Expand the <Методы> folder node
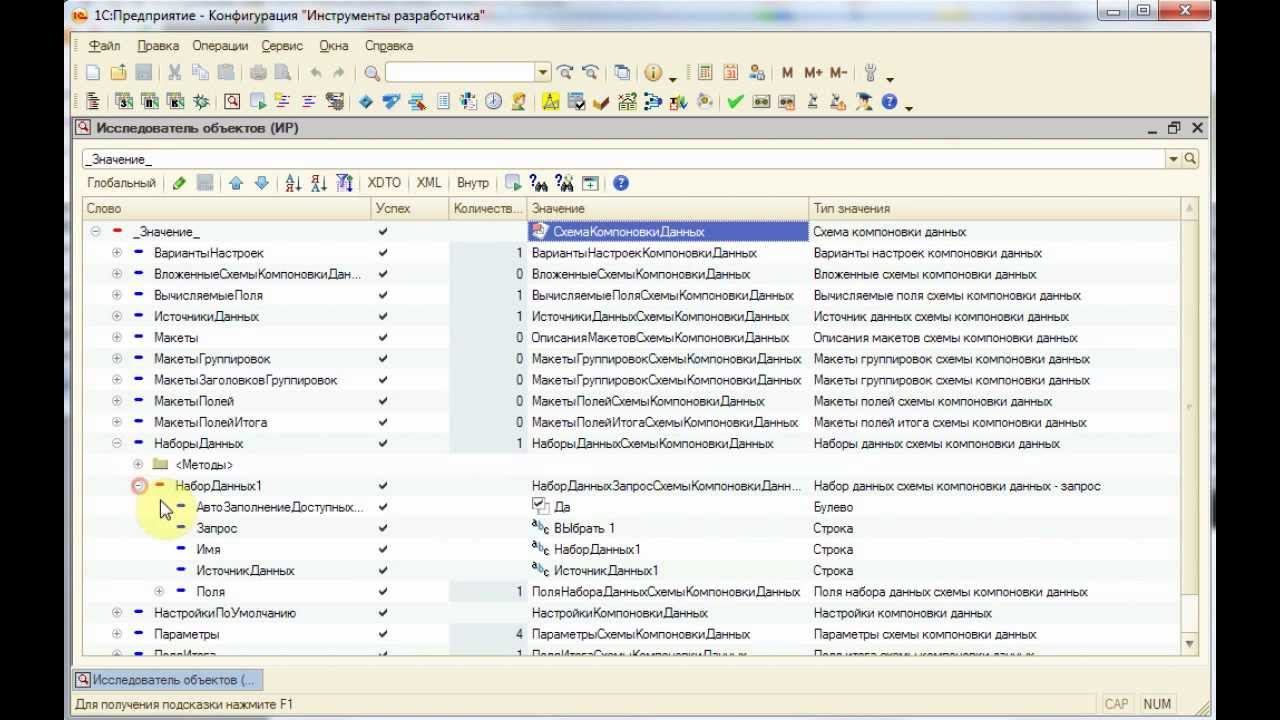The image size is (1280, 720). [x=139, y=465]
